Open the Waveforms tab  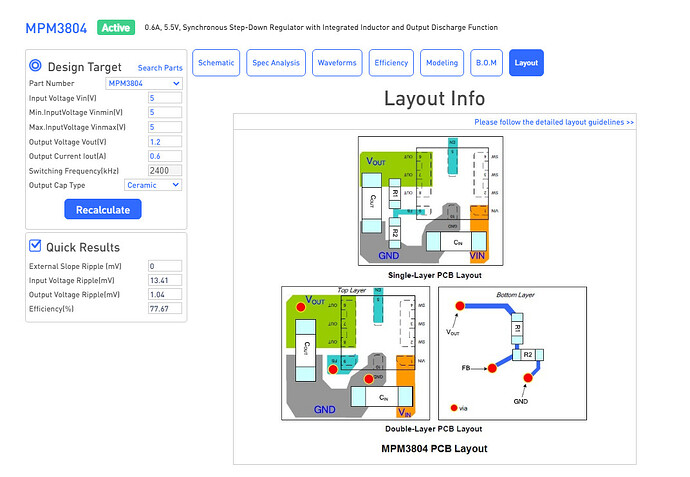(x=337, y=63)
